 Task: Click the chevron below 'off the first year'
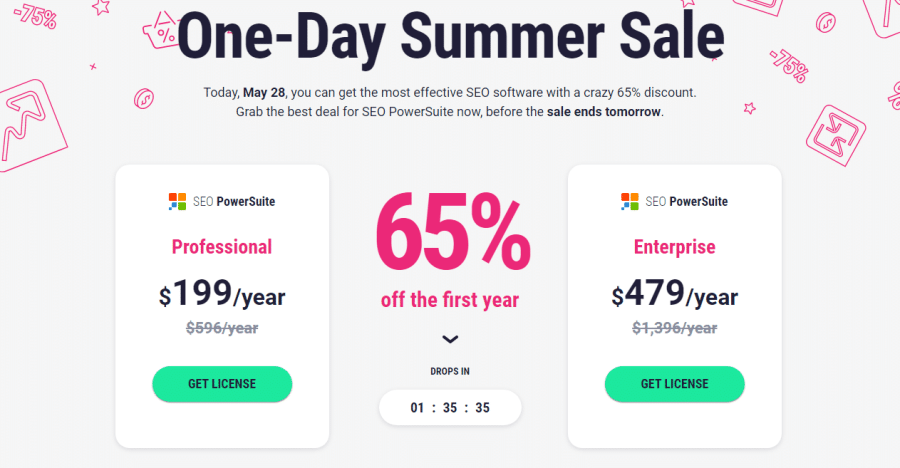tap(450, 339)
